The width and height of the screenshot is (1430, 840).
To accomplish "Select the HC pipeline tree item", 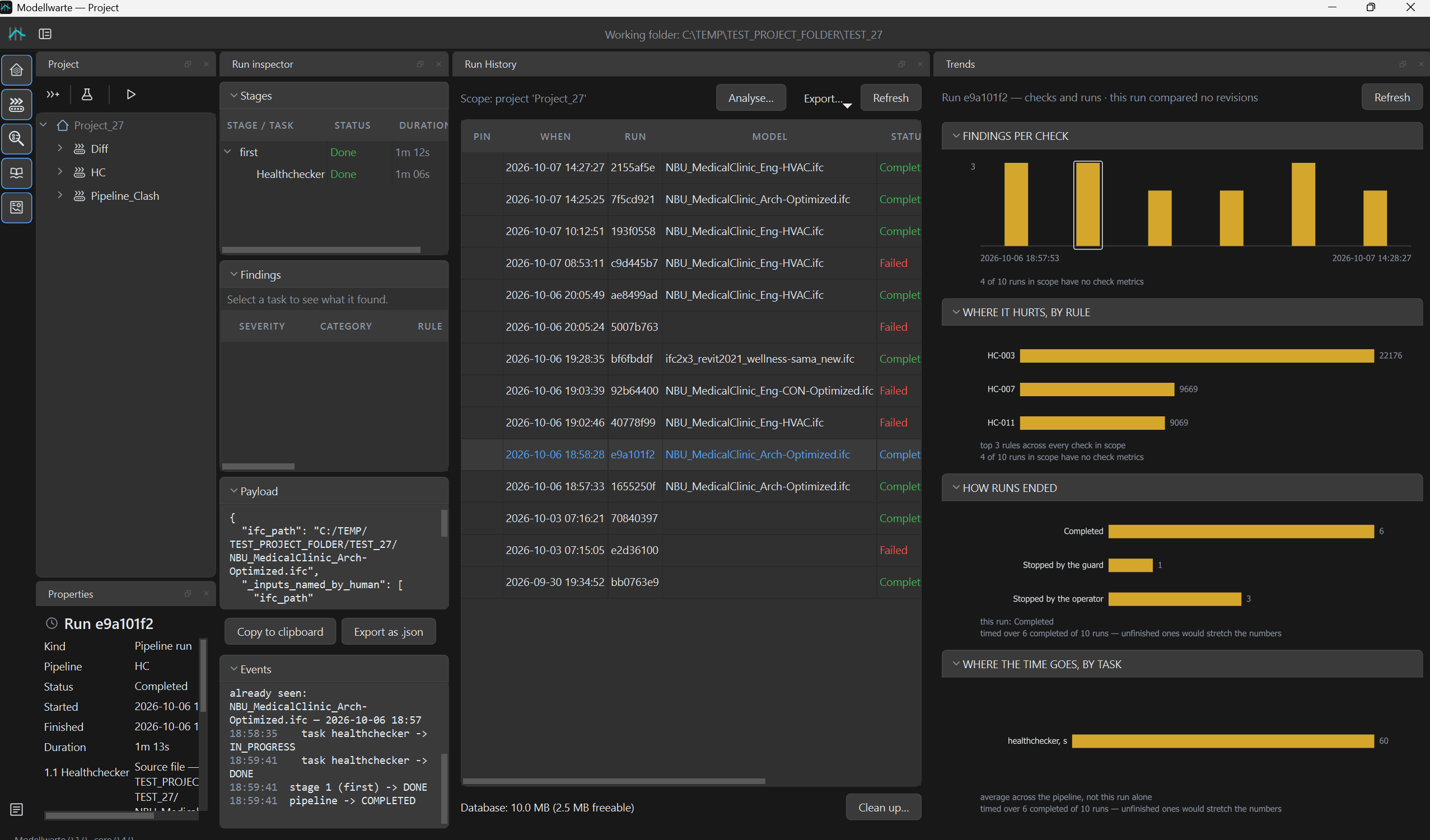I will [98, 172].
